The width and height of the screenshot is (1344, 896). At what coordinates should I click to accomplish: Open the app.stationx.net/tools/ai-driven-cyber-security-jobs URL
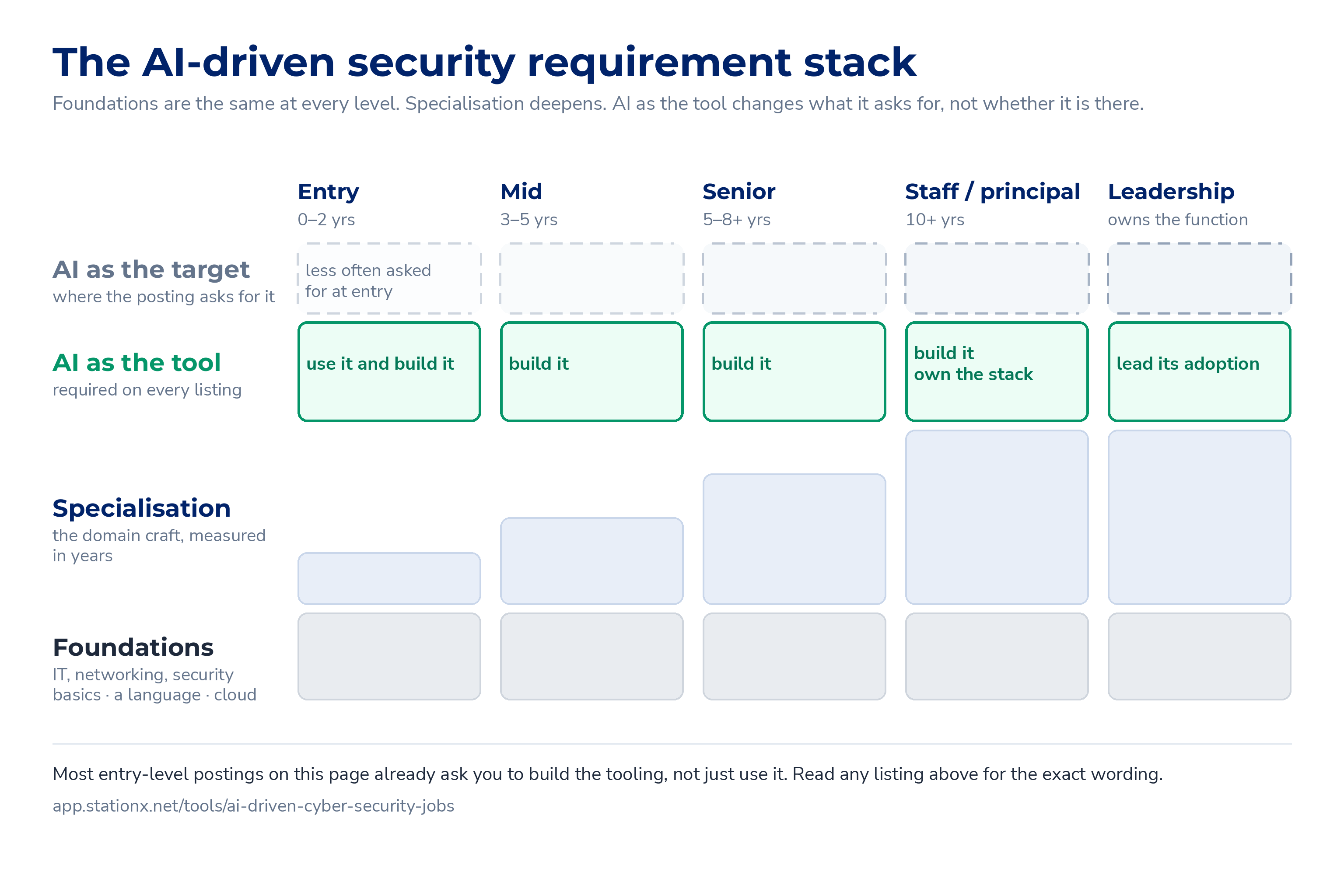click(253, 806)
